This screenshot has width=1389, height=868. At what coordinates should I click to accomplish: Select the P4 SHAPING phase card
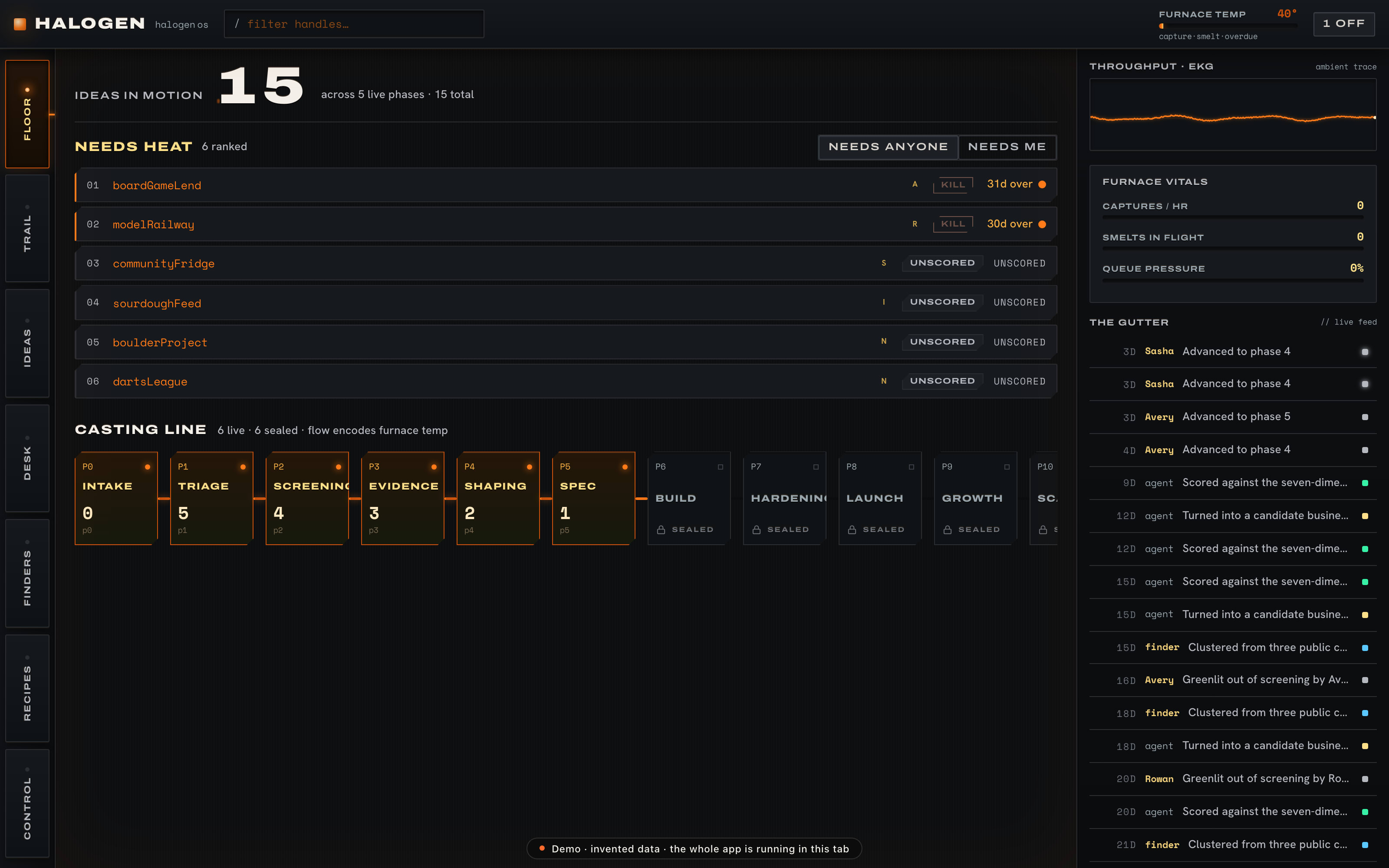pos(498,498)
